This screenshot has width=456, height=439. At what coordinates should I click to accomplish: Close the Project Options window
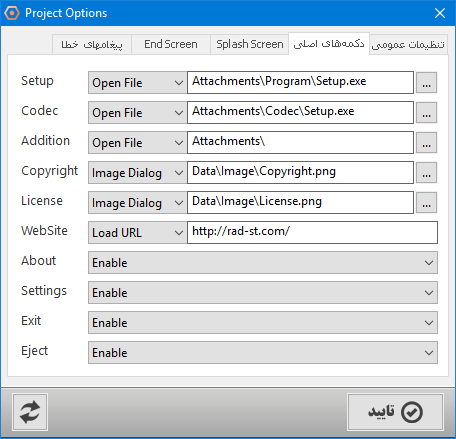point(440,13)
